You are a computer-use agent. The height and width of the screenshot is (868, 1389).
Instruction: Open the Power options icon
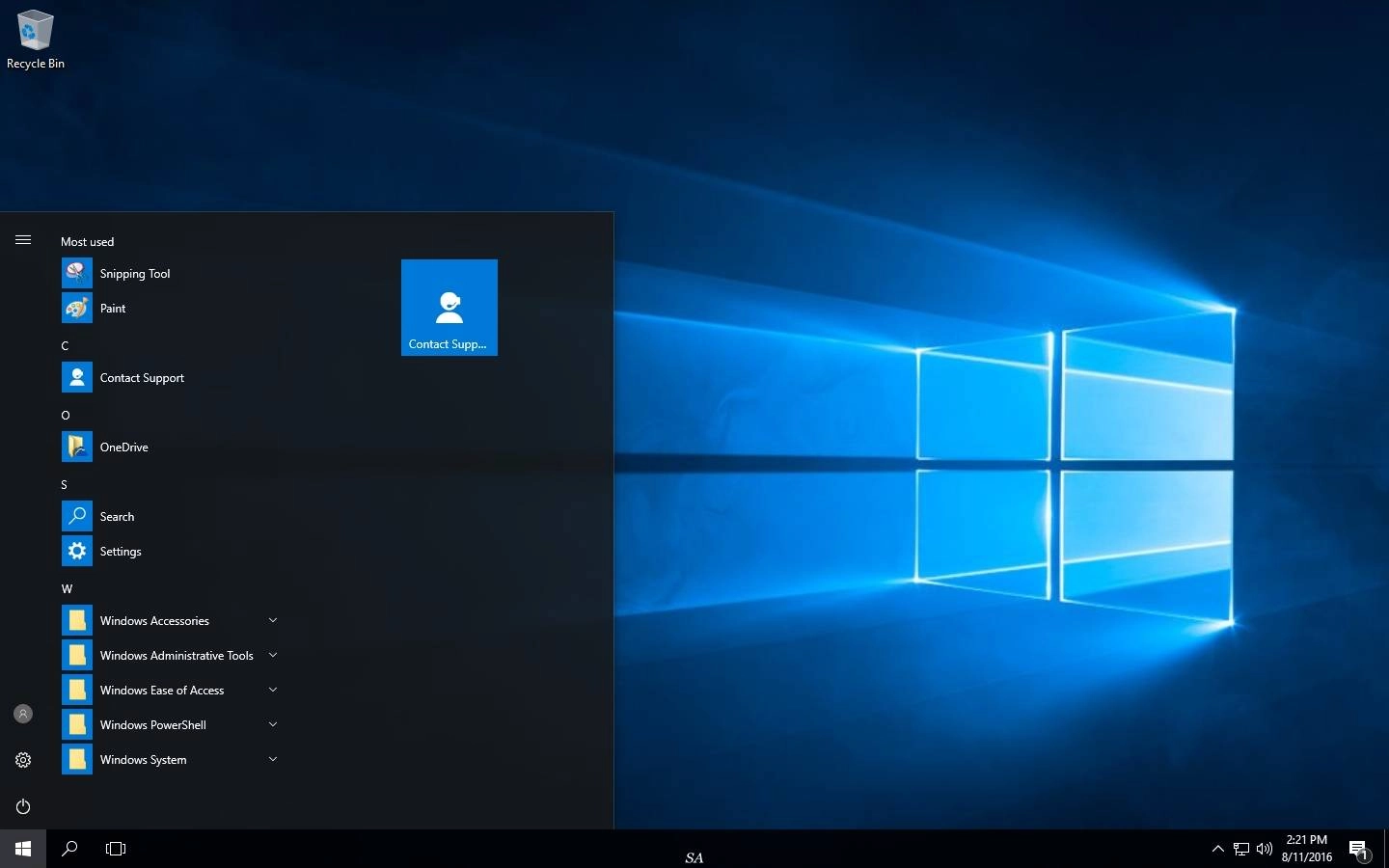click(23, 806)
